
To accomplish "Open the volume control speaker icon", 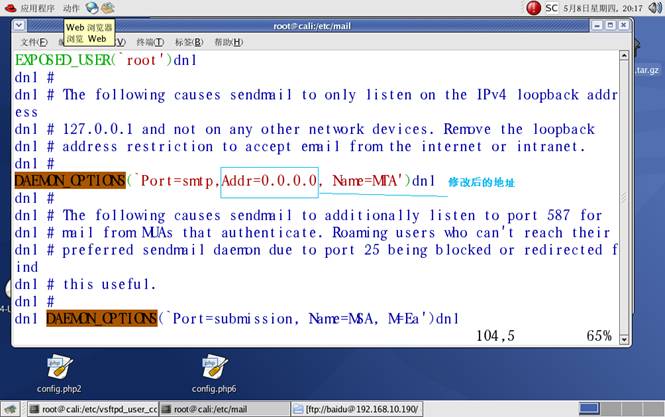I will [655, 8].
